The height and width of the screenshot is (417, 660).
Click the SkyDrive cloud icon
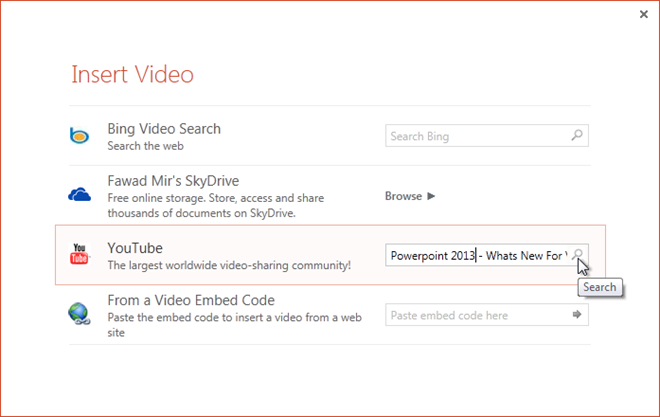tap(80, 195)
